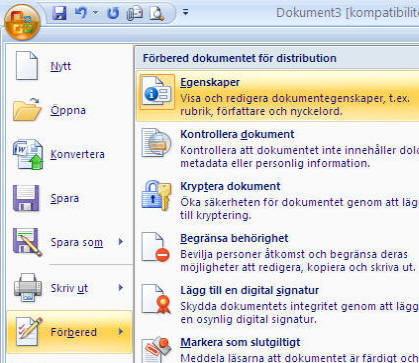Image resolution: width=419 pixels, height=363 pixels.
Task: Click the round Office button
Action: [x=22, y=22]
